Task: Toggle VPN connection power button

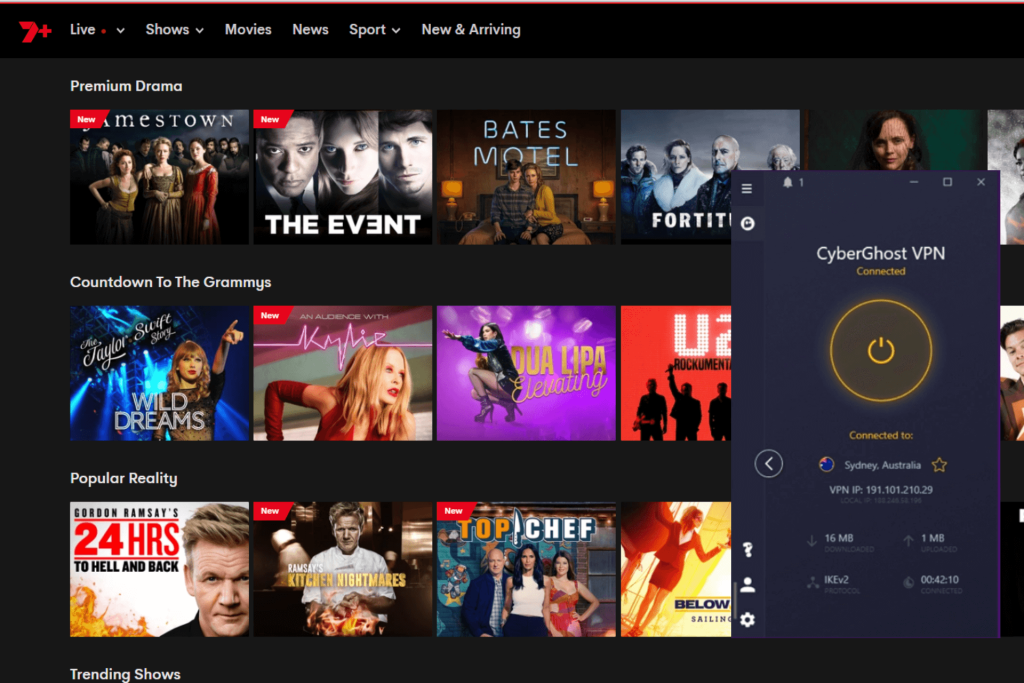Action: click(881, 349)
